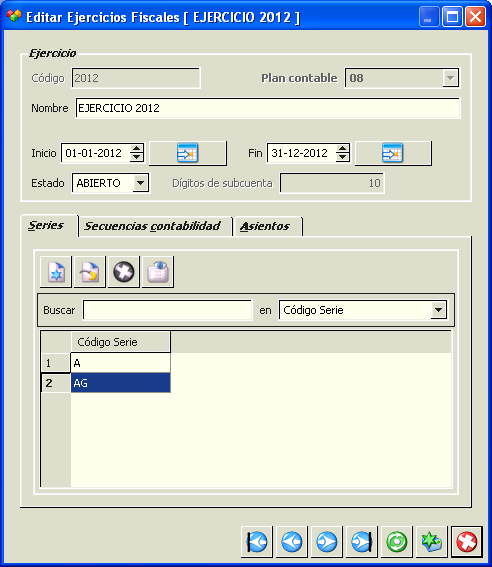The image size is (492, 567).
Task: Maximize the Editar Ejercicios Fiscales window
Action: 452,17
